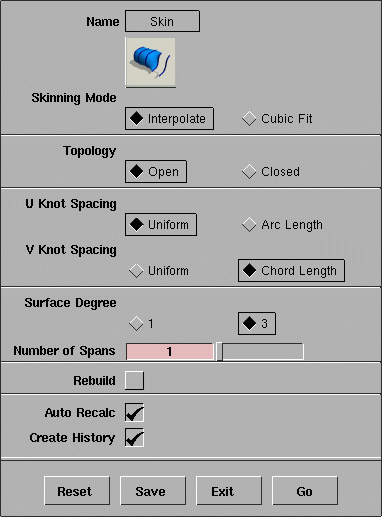Click the Reset button
The image size is (382, 517).
[x=77, y=491]
